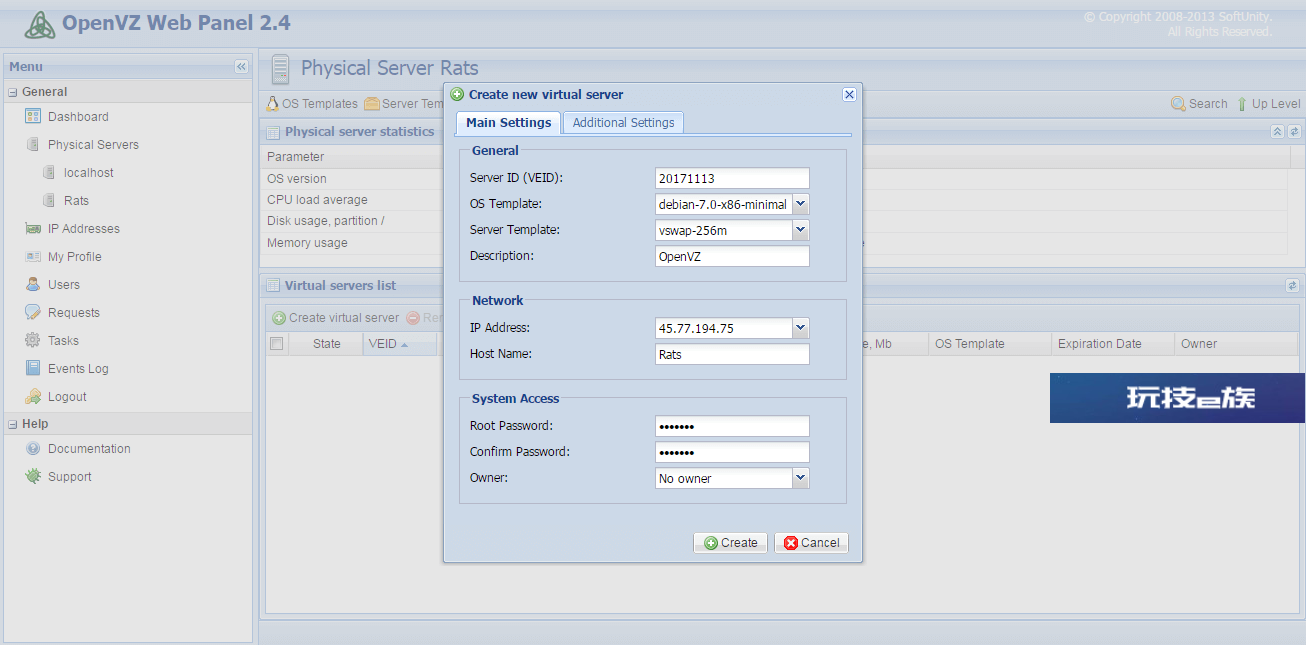Click the Search toolbar button

click(1199, 104)
